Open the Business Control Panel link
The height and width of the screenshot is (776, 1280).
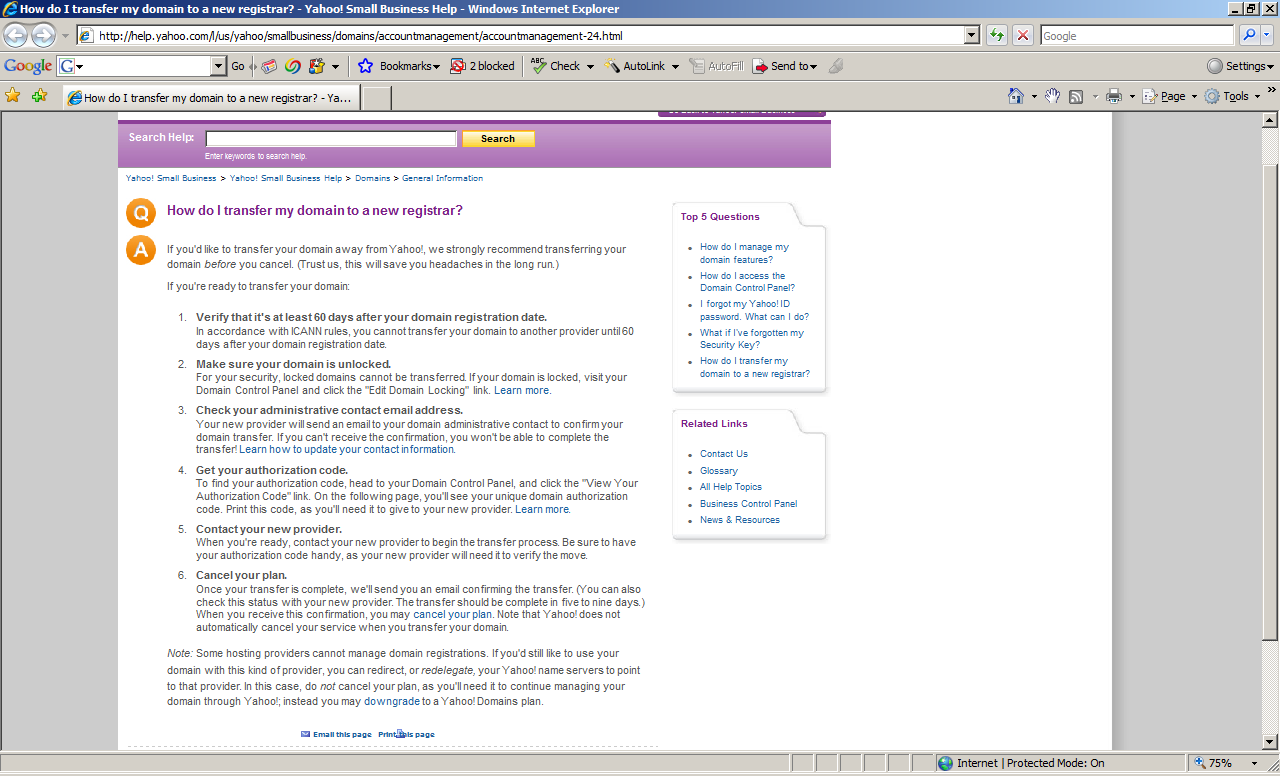[x=749, y=504]
